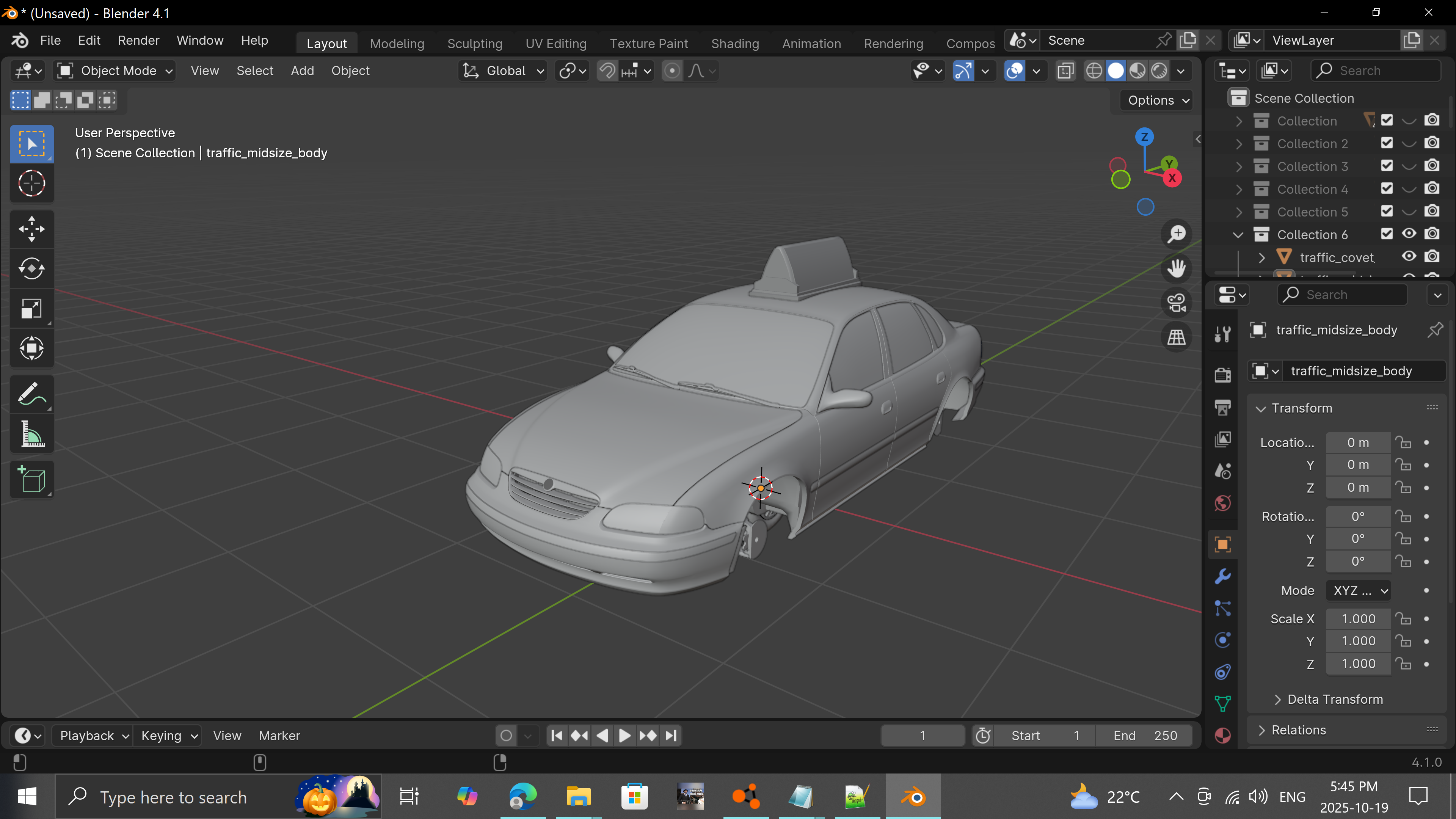Image resolution: width=1456 pixels, height=819 pixels.
Task: Switch to the Sculpting workspace tab
Action: pos(474,44)
